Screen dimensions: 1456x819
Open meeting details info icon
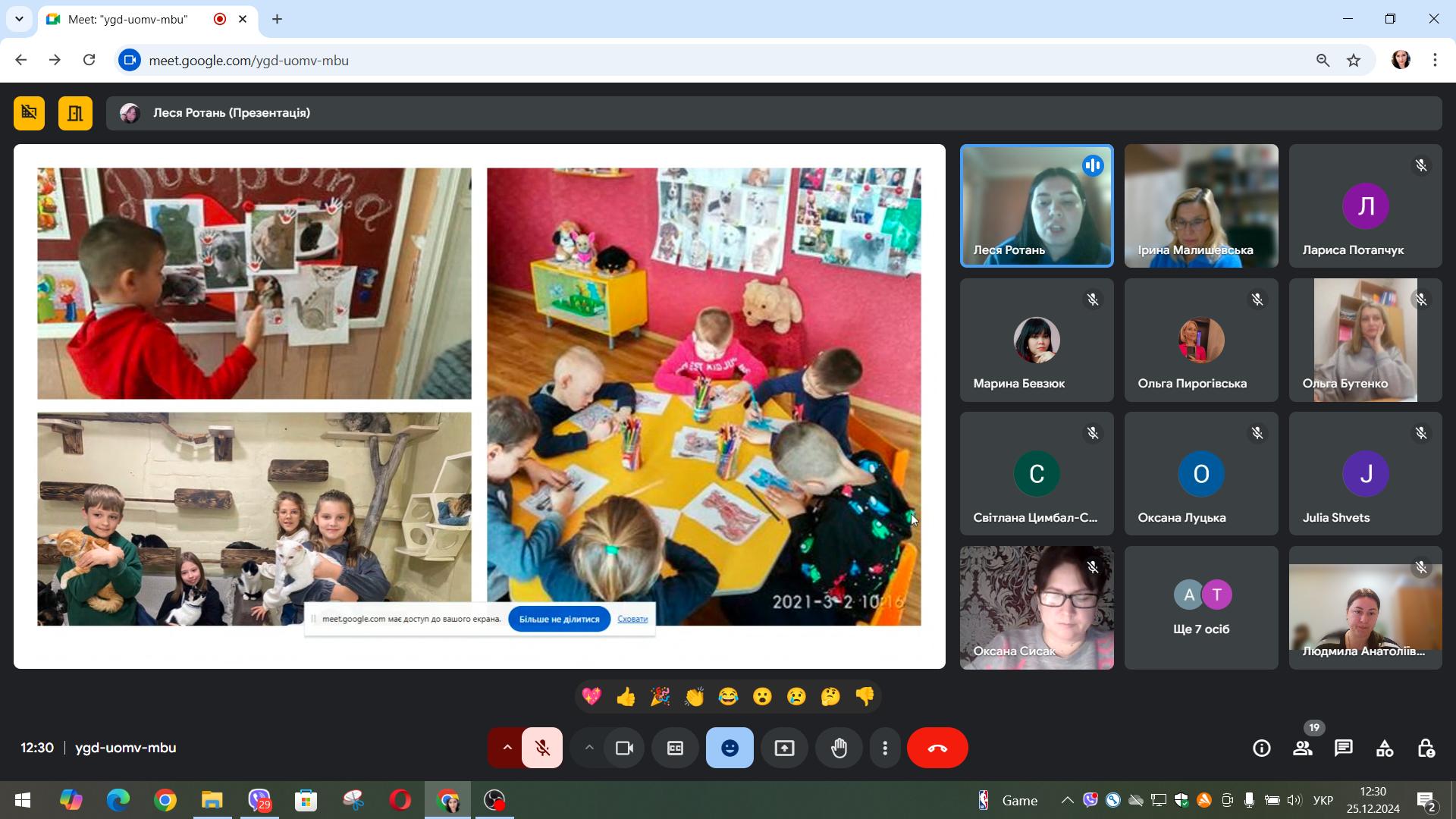(x=1262, y=748)
